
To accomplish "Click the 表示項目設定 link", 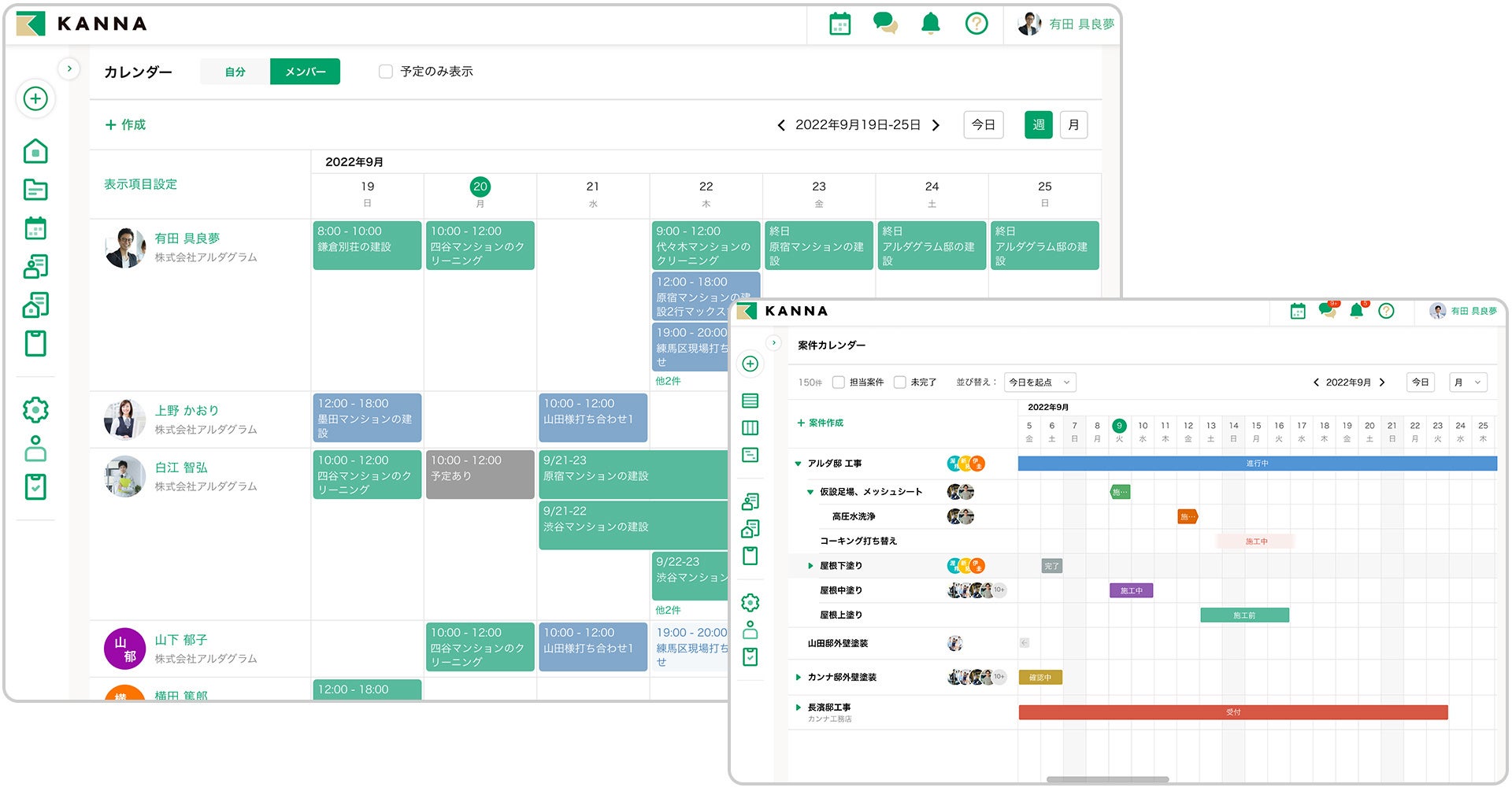I will click(x=140, y=184).
